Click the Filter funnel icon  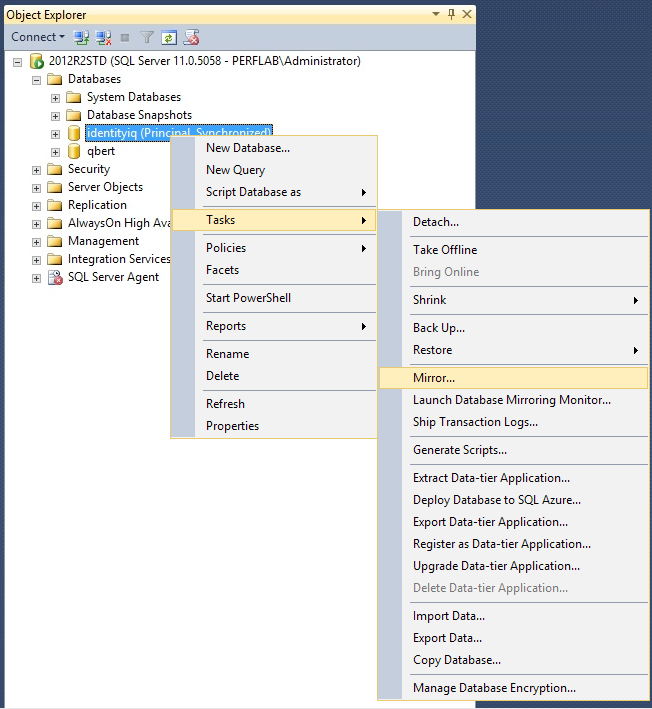click(146, 38)
